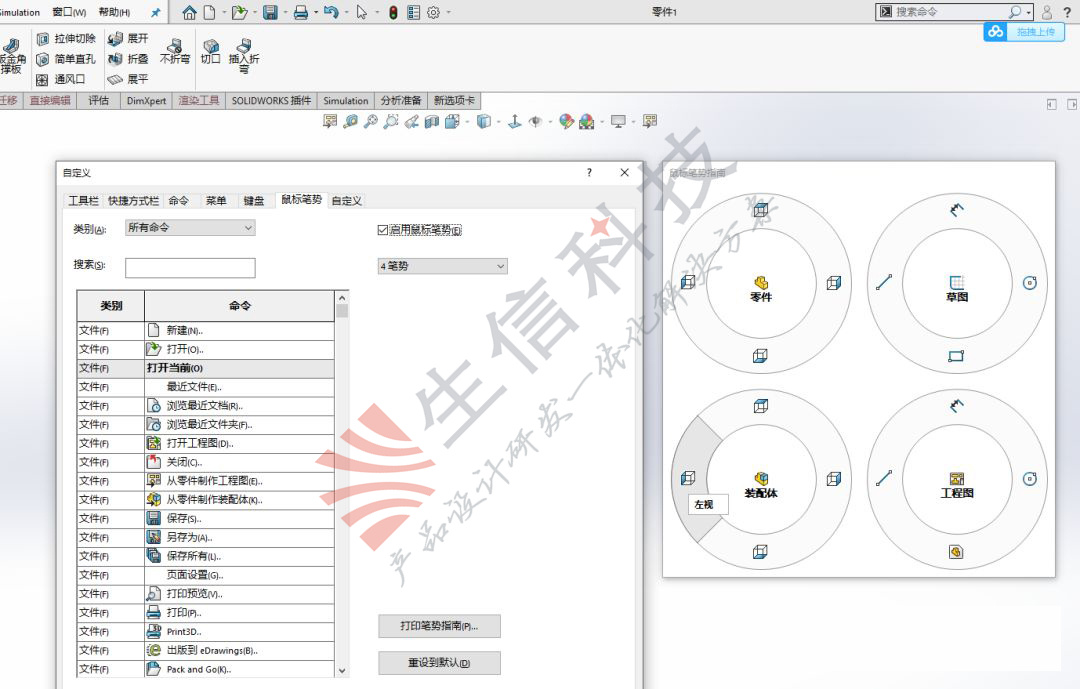Click the Save icon in the quick access toolbar
1080x689 pixels.
269,12
